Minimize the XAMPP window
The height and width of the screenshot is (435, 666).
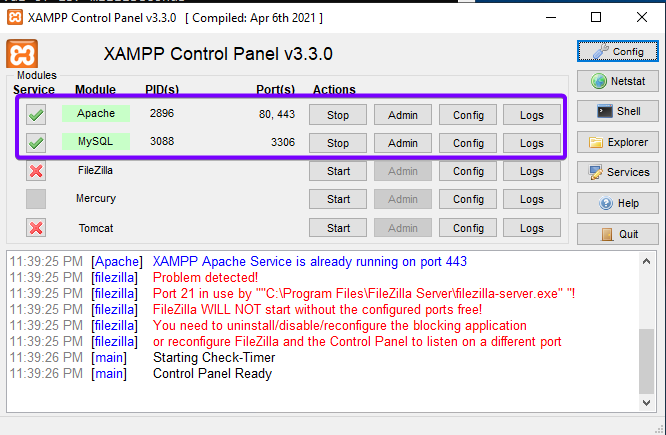tap(551, 17)
